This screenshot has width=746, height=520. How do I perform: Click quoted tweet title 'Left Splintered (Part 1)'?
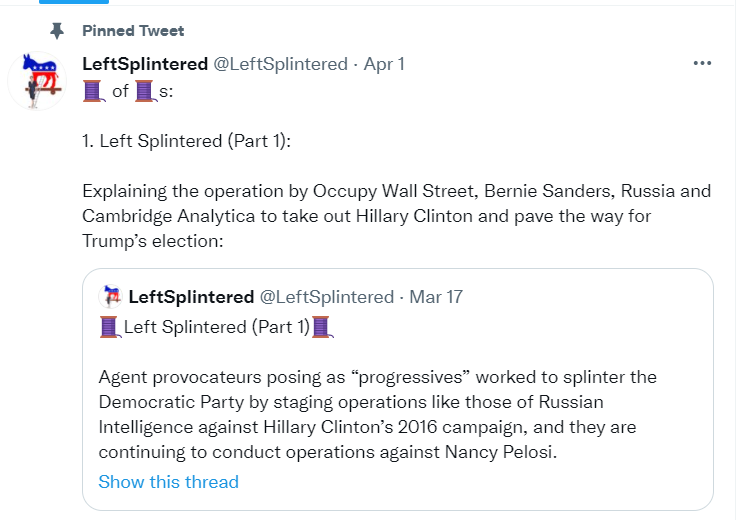(x=216, y=326)
